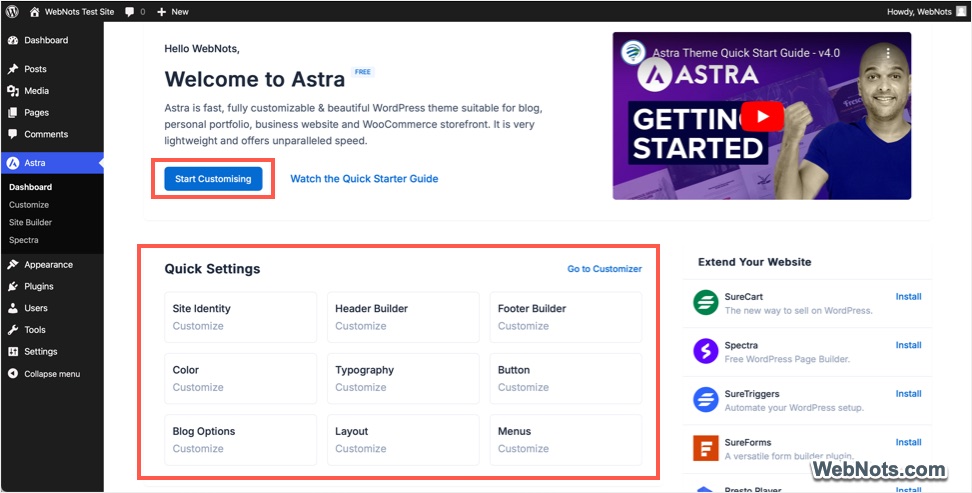The height and width of the screenshot is (493, 972).
Task: Click the user avatar in admin bar
Action: coord(961,11)
